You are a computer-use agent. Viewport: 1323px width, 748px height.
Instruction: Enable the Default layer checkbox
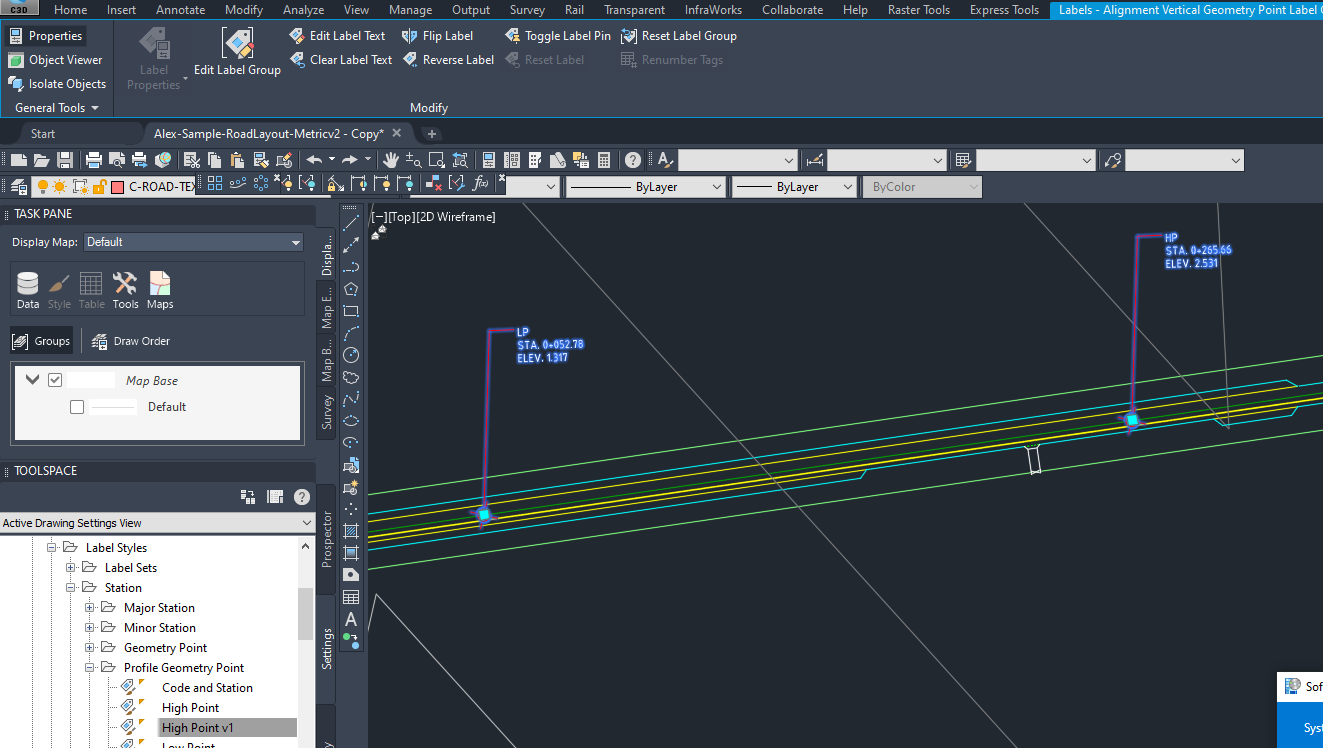click(x=77, y=406)
